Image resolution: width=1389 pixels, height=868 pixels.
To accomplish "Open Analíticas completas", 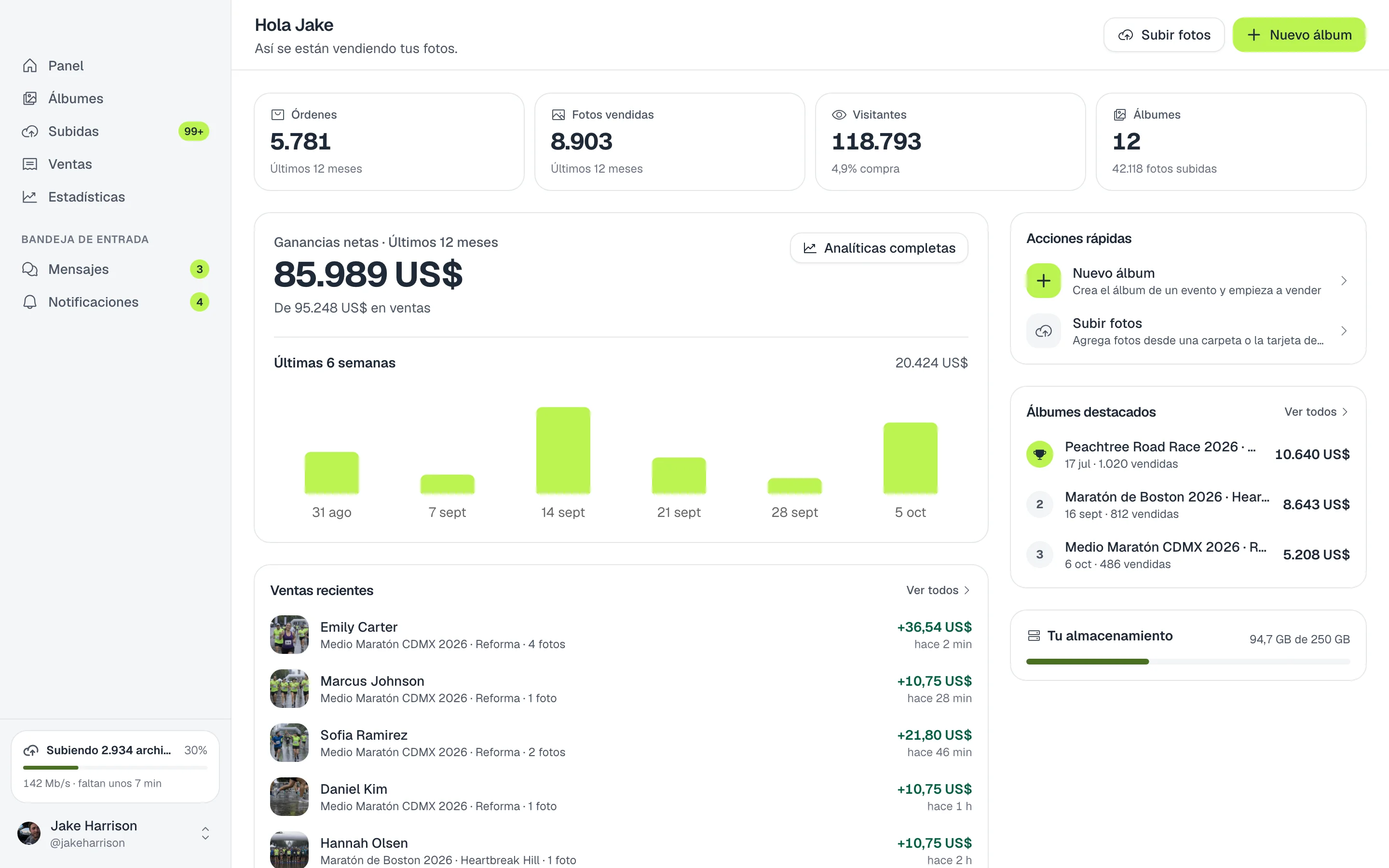I will (x=879, y=248).
